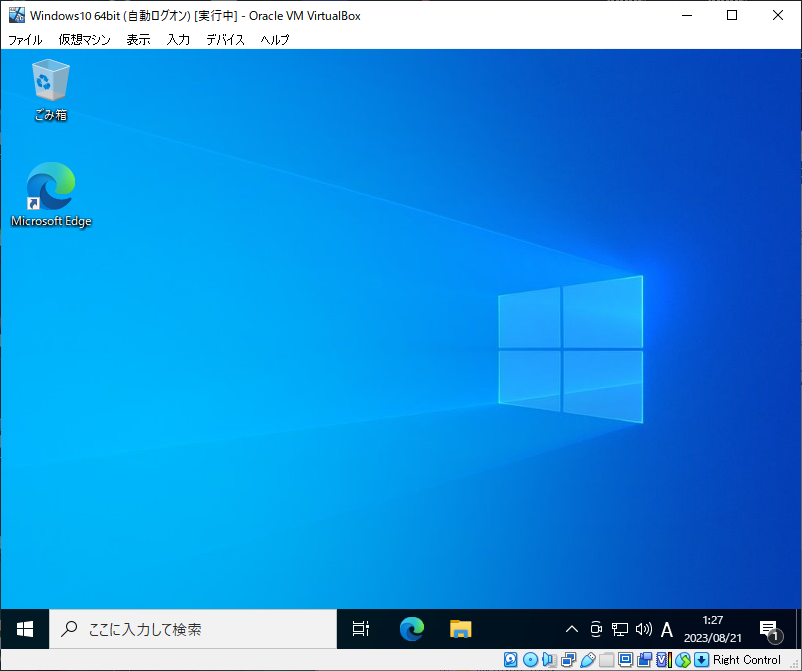Open the デバイス menu
Image resolution: width=802 pixels, height=671 pixels.
click(x=225, y=40)
